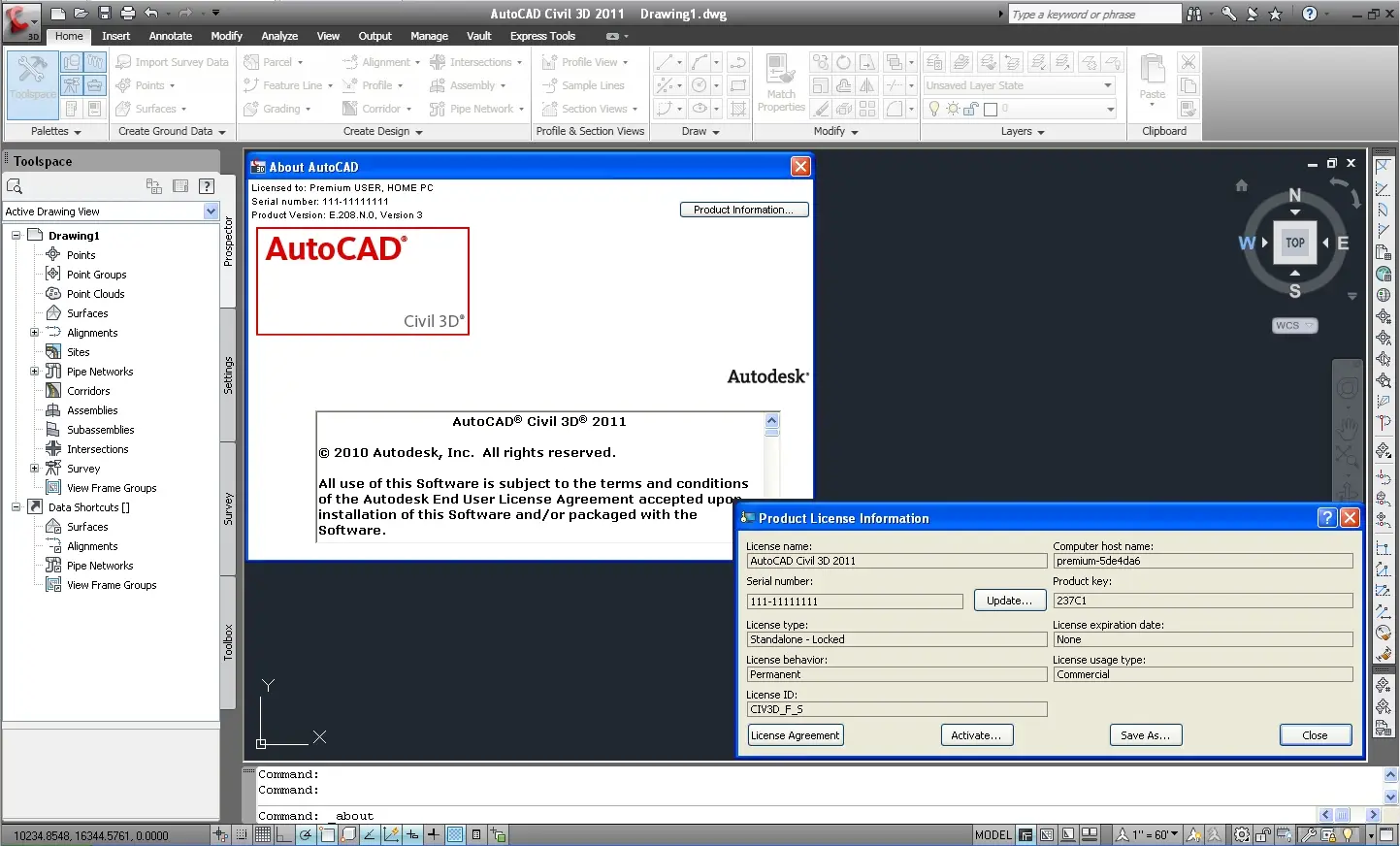1400x846 pixels.
Task: Click the Serial number field in license dialog
Action: point(855,602)
